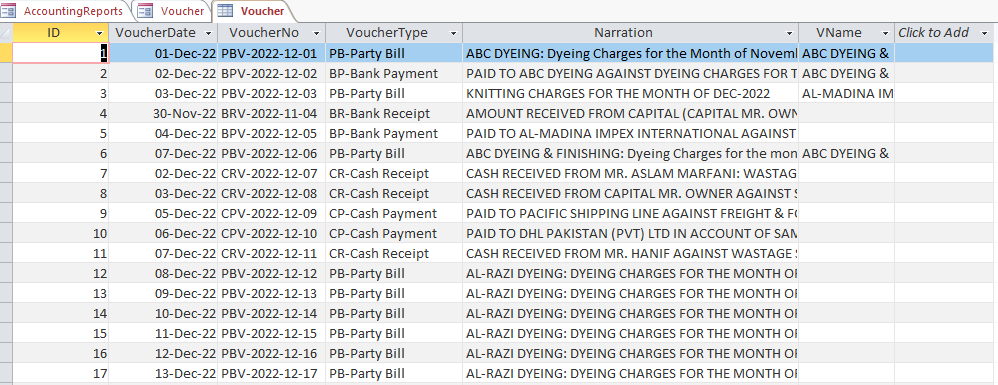Click the form icon on AccountingReports tab
998x385 pixels.
pyautogui.click(x=10, y=11)
